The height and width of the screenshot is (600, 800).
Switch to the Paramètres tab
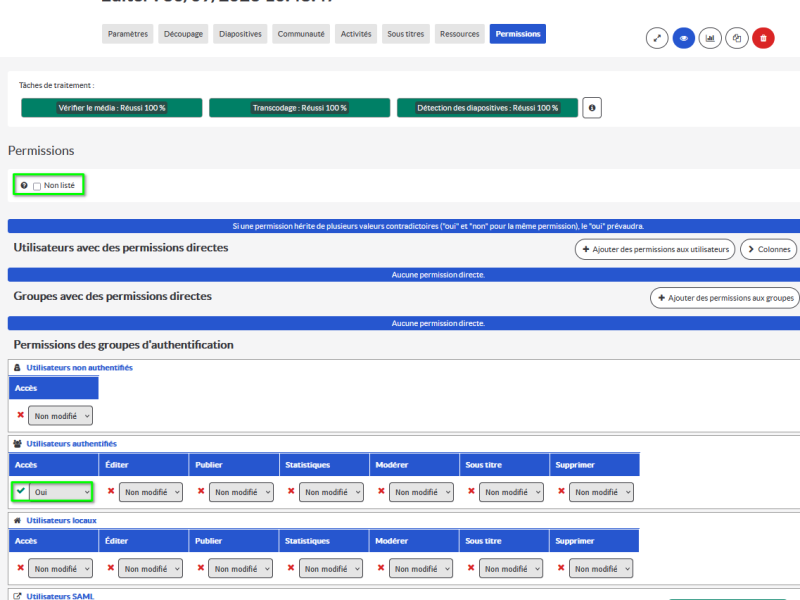[x=128, y=34]
